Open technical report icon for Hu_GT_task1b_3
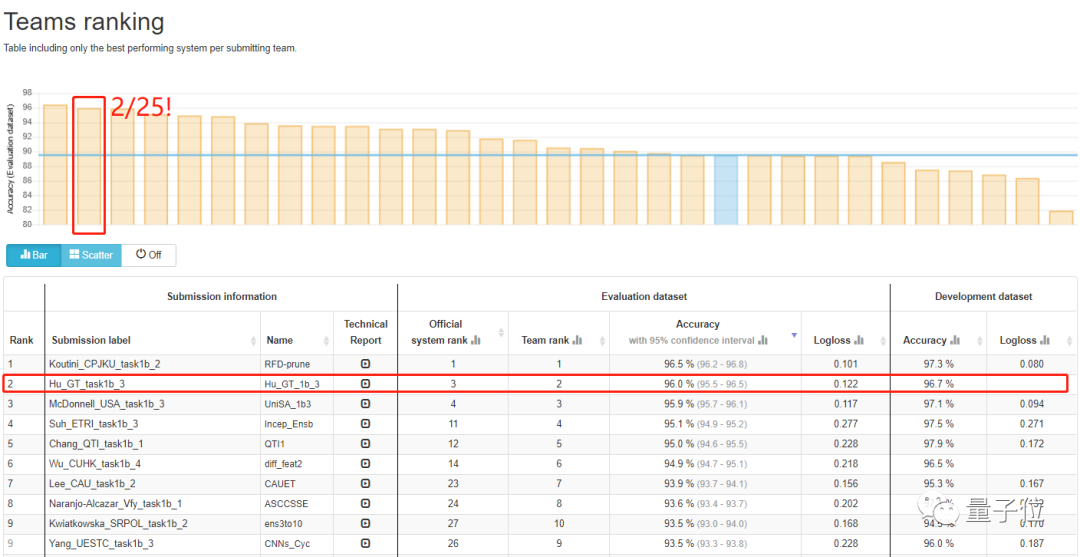The height and width of the screenshot is (557, 1080). pyautogui.click(x=365, y=384)
